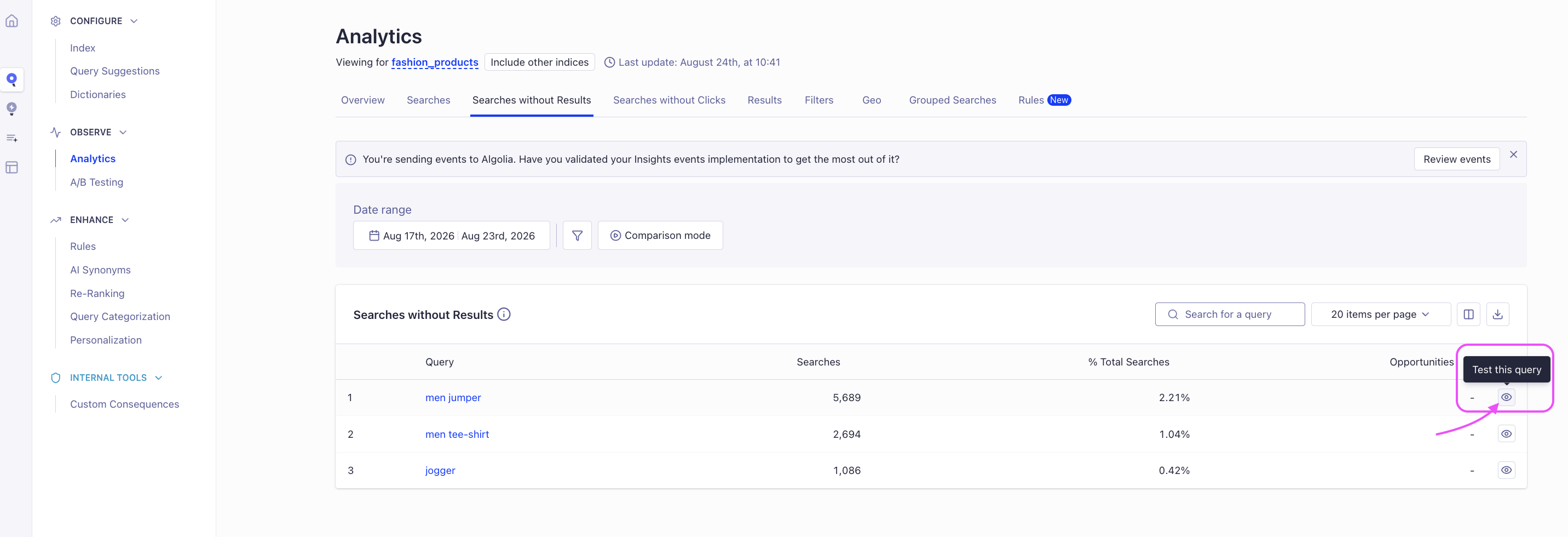The image size is (1568, 537).
Task: Click the 5,689 searches value
Action: 847,397
